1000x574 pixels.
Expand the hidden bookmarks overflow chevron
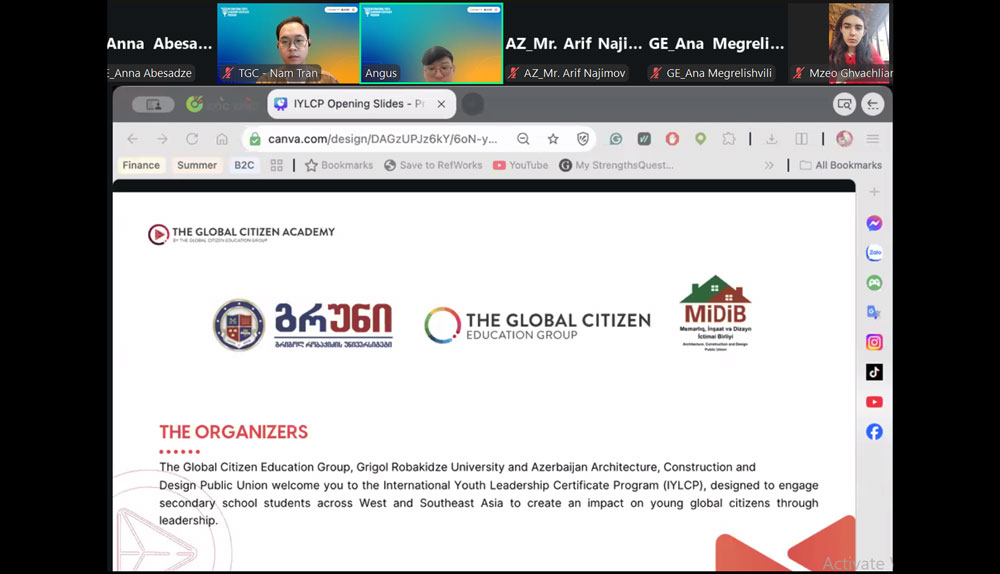point(769,165)
